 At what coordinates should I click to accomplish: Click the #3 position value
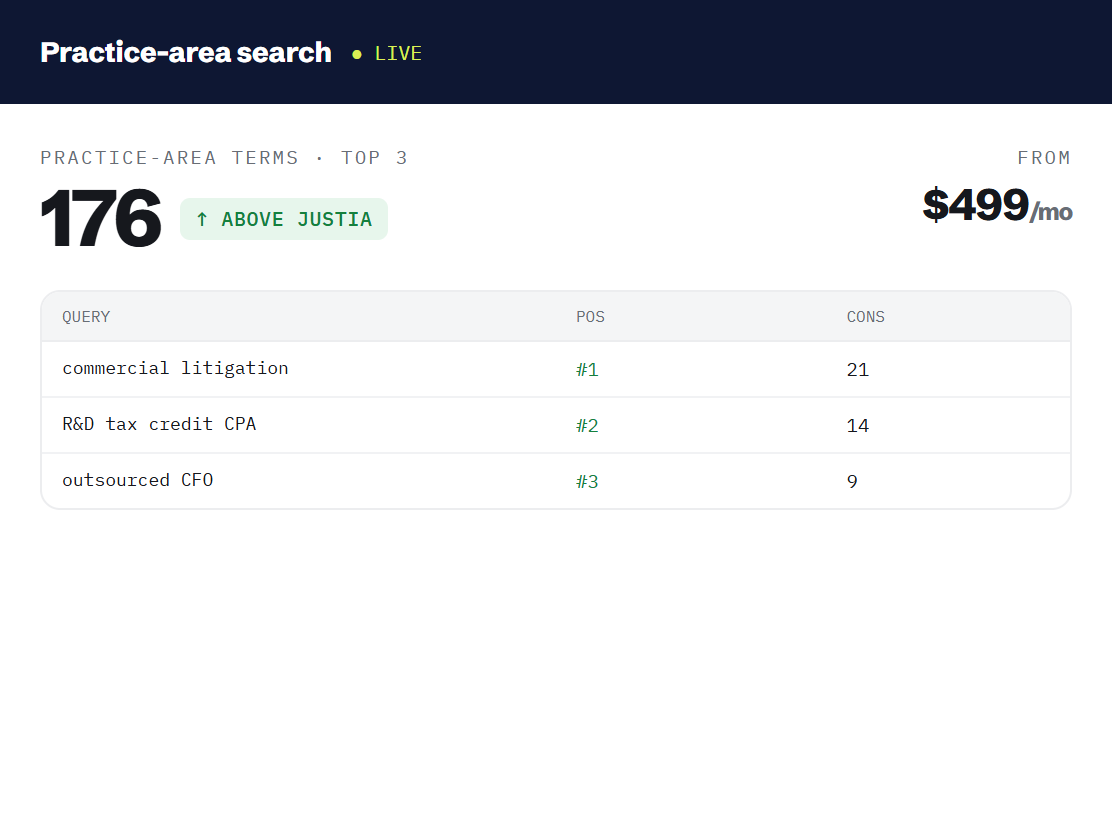(x=587, y=482)
